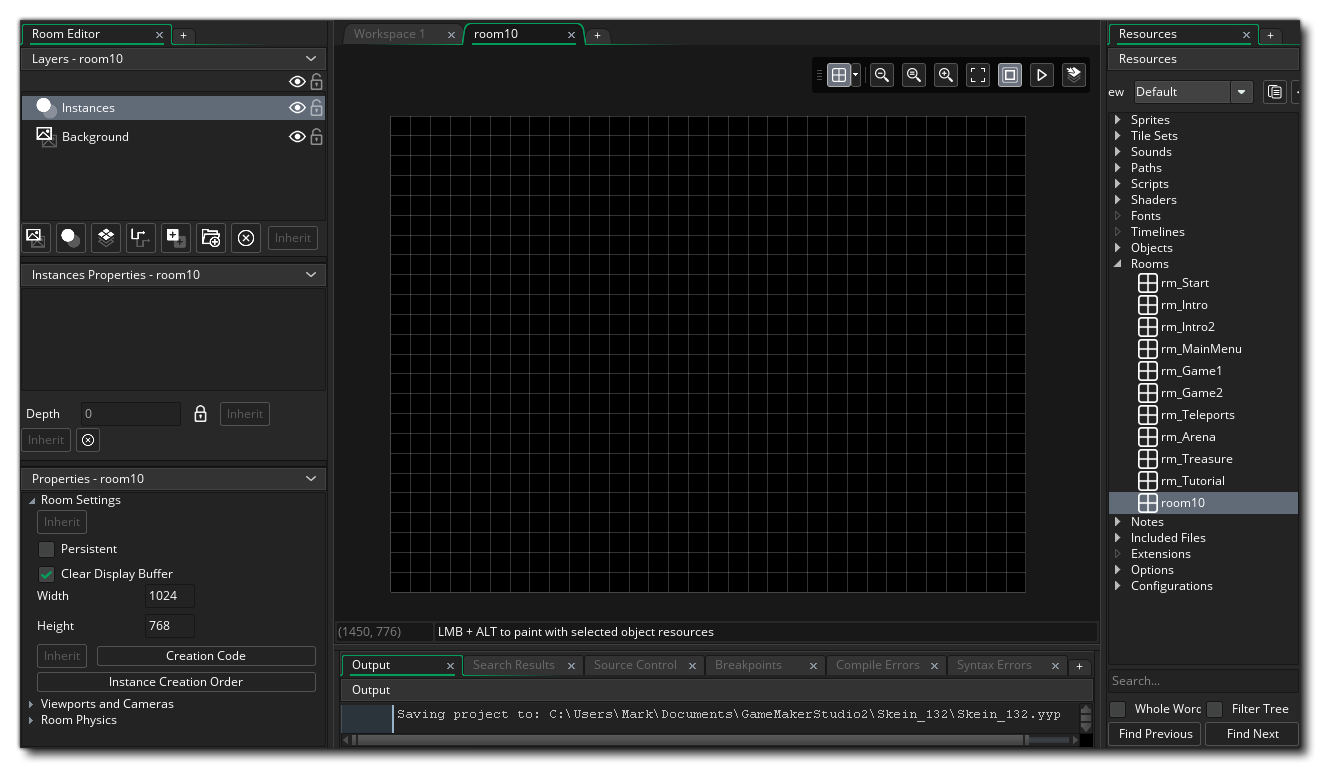
Task: Click the zoom in magnifier icon
Action: click(x=945, y=75)
